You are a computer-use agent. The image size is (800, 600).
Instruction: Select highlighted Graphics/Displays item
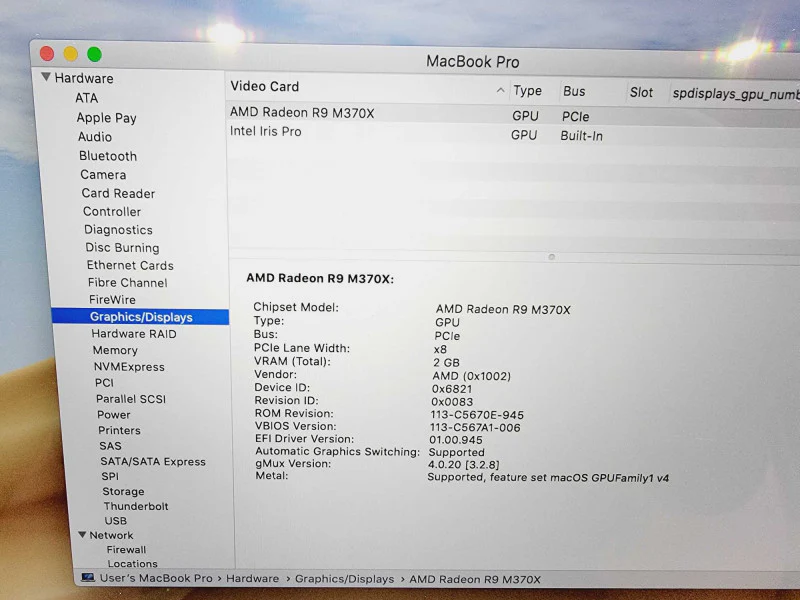coord(140,317)
